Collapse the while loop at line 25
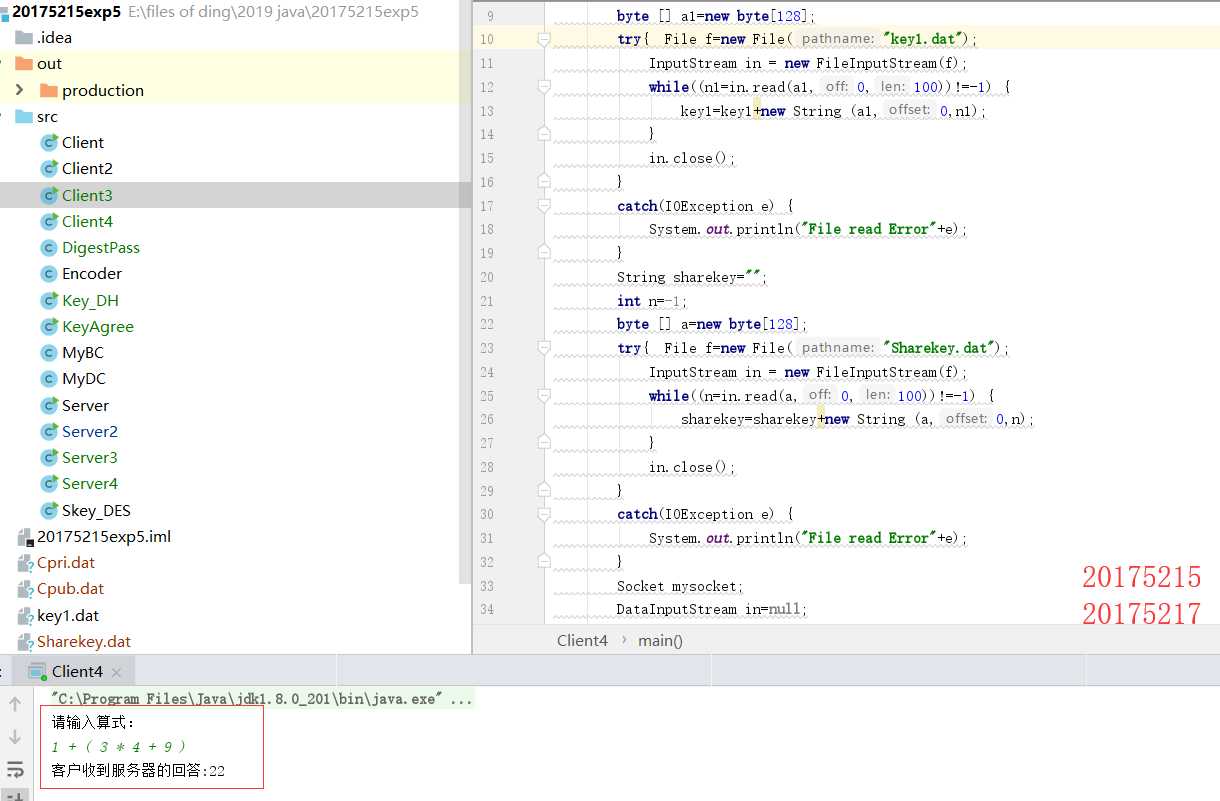 pyautogui.click(x=543, y=396)
